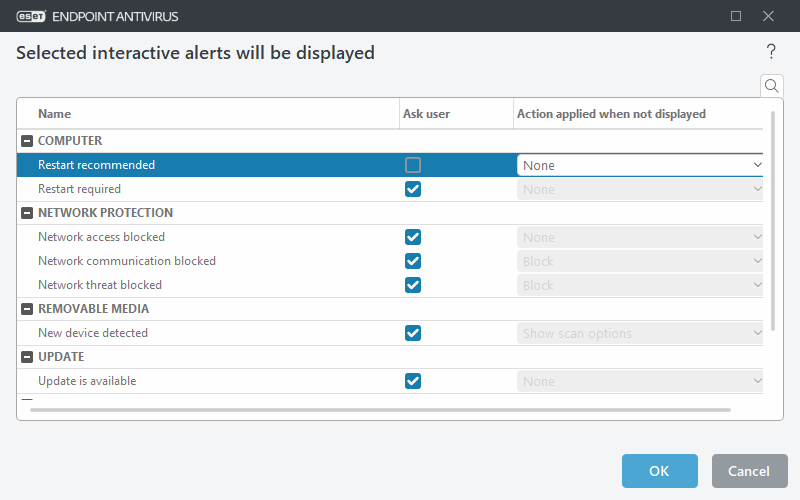
Task: Select the Restart recommended row
Action: click(390, 165)
